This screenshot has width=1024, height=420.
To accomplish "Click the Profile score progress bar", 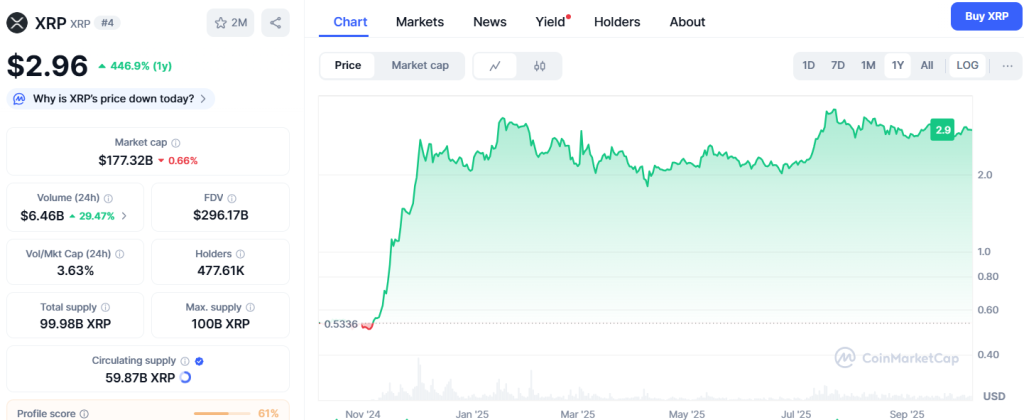I will pos(222,413).
